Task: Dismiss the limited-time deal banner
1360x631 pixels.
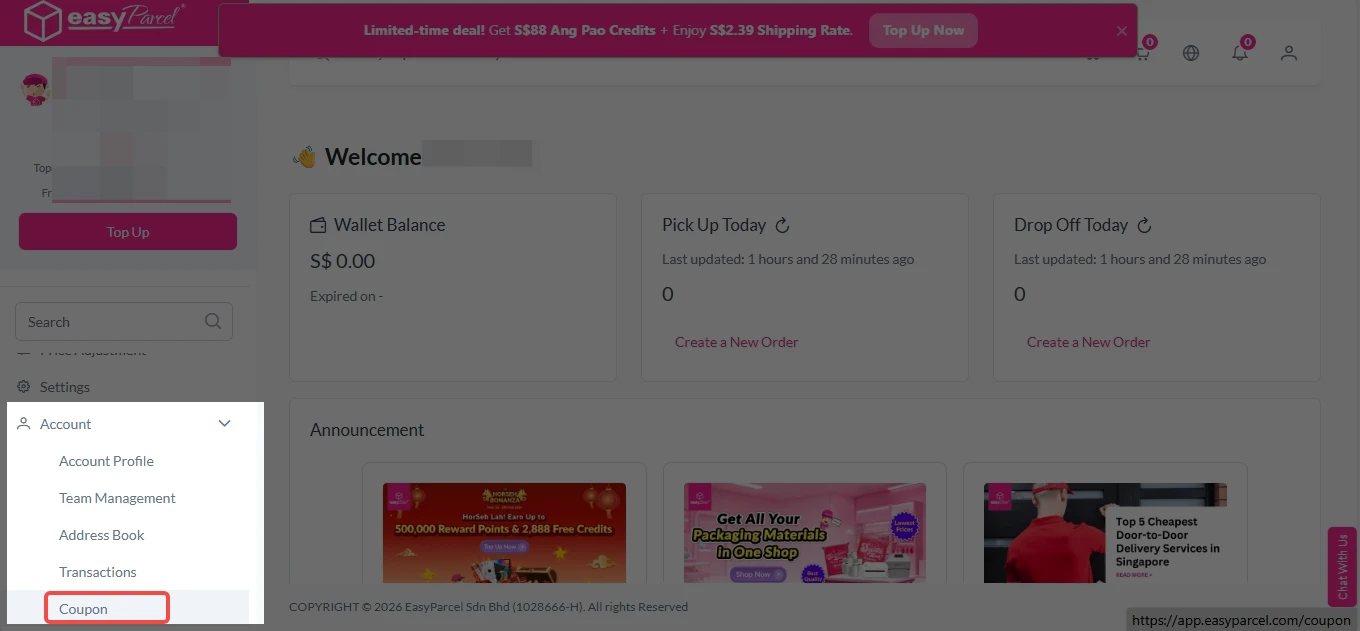Action: pyautogui.click(x=1122, y=31)
